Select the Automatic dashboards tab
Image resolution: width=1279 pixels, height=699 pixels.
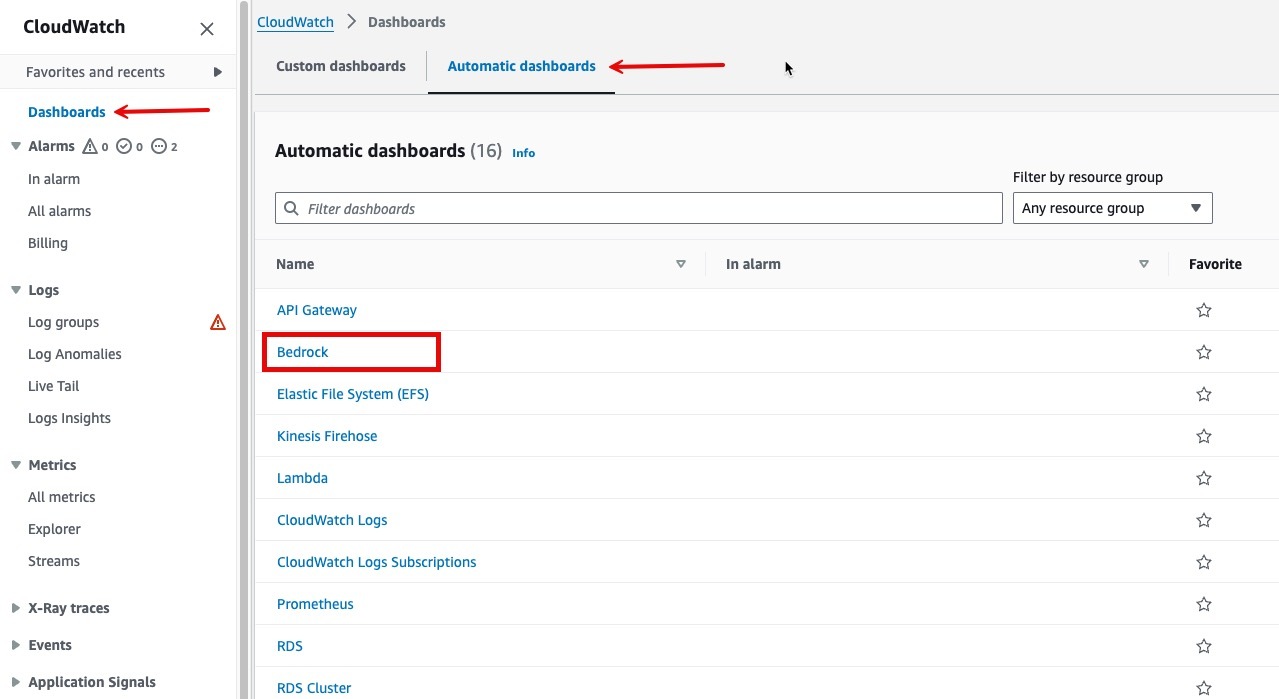tap(521, 66)
